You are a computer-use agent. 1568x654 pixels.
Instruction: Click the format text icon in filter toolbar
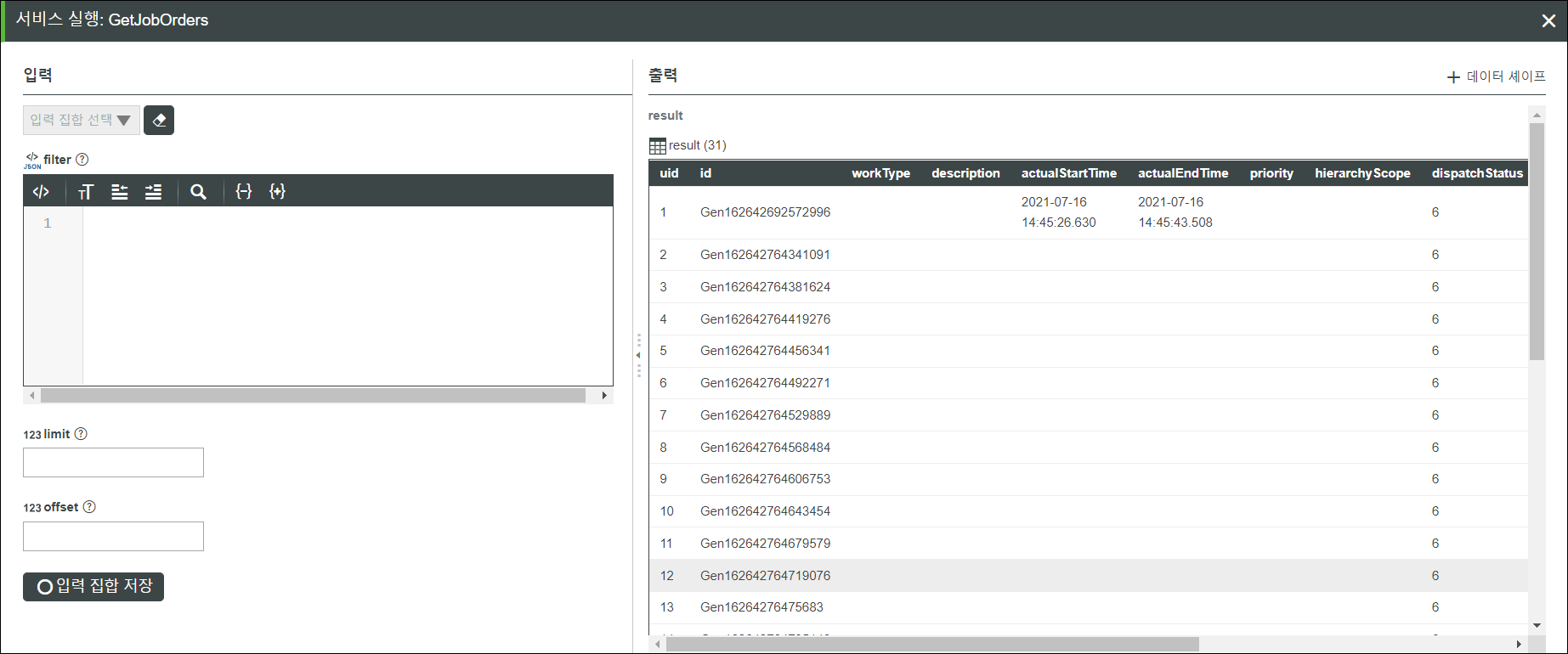coord(86,192)
